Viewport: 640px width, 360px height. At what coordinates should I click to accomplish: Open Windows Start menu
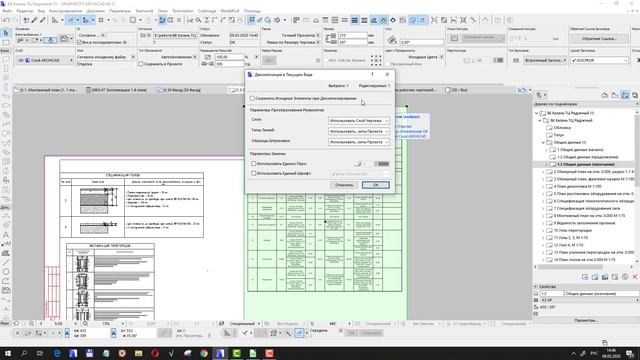tap(7, 353)
